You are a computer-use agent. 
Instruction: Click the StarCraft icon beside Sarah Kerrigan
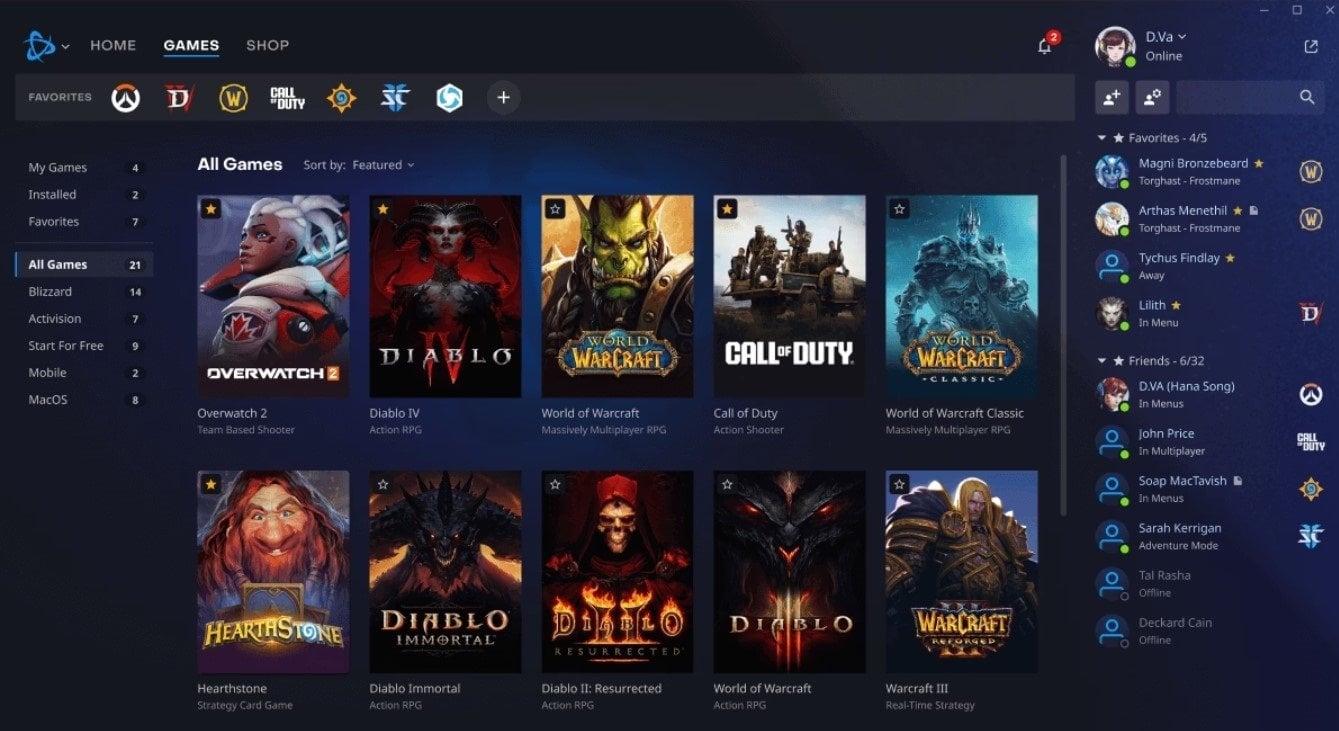point(1311,535)
